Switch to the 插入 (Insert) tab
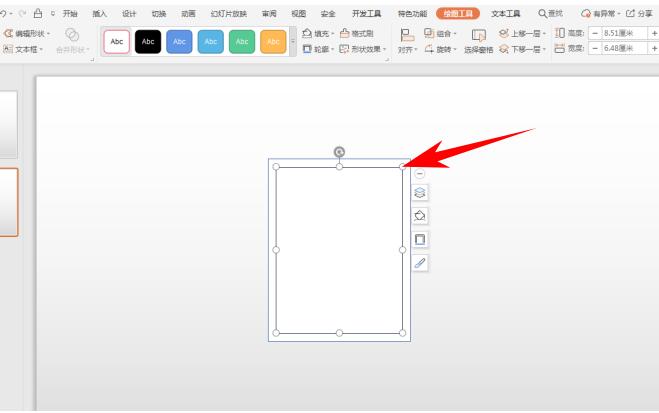Screen dimensions: 659x413 pyautogui.click(x=99, y=14)
